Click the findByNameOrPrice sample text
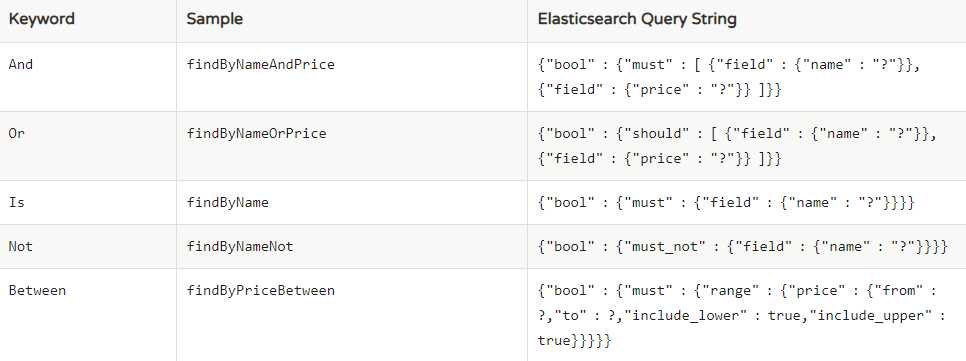Screen dimensions: 966x361 (x=256, y=133)
